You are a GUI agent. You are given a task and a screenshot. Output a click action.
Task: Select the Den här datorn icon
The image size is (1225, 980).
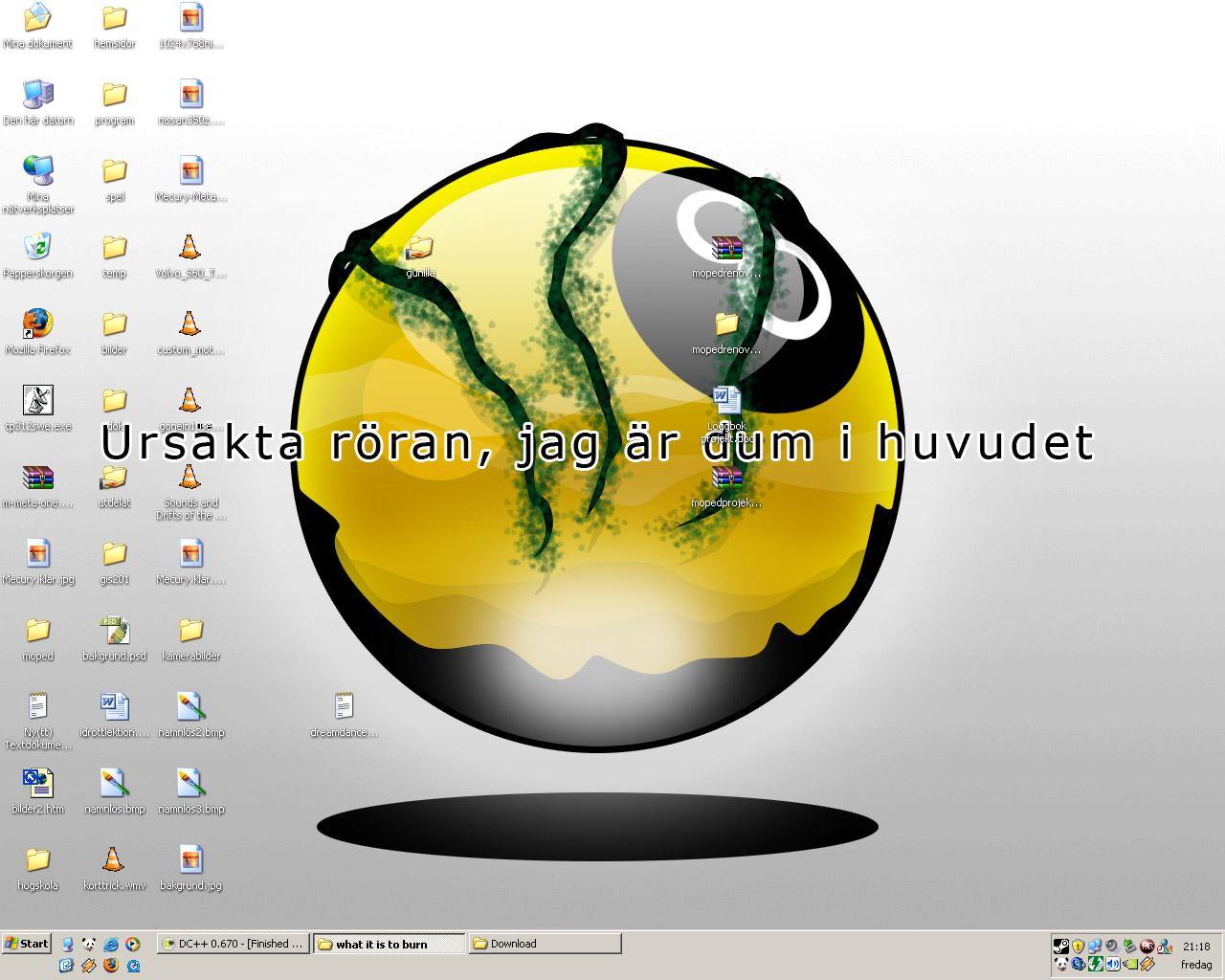37,102
